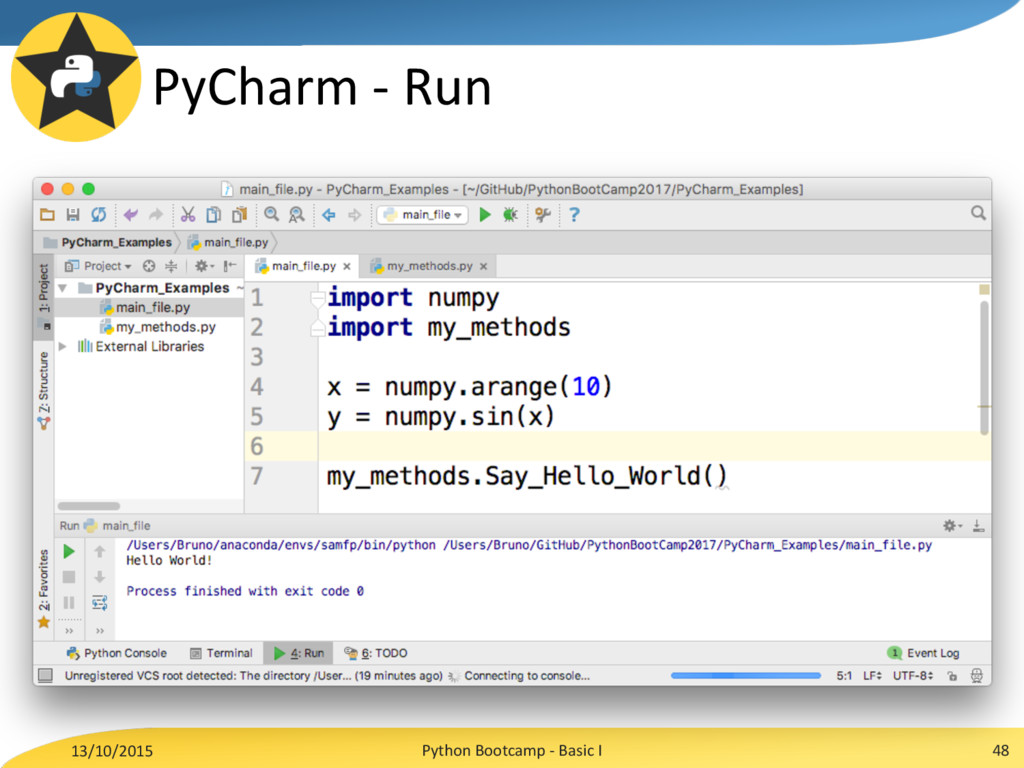Viewport: 1024px width, 768px height.
Task: Click the editor vertical scrollbar
Action: pos(984,368)
